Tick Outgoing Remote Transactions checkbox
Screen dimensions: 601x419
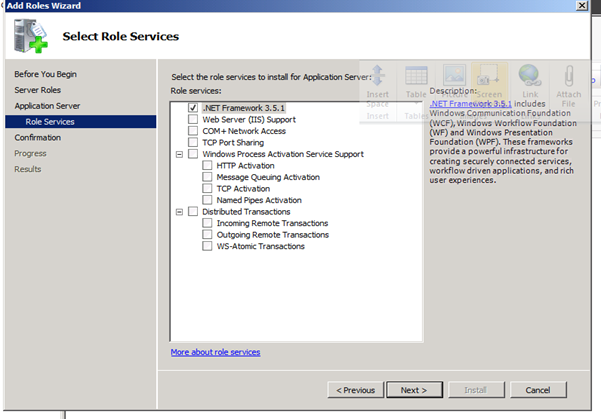pyautogui.click(x=207, y=234)
